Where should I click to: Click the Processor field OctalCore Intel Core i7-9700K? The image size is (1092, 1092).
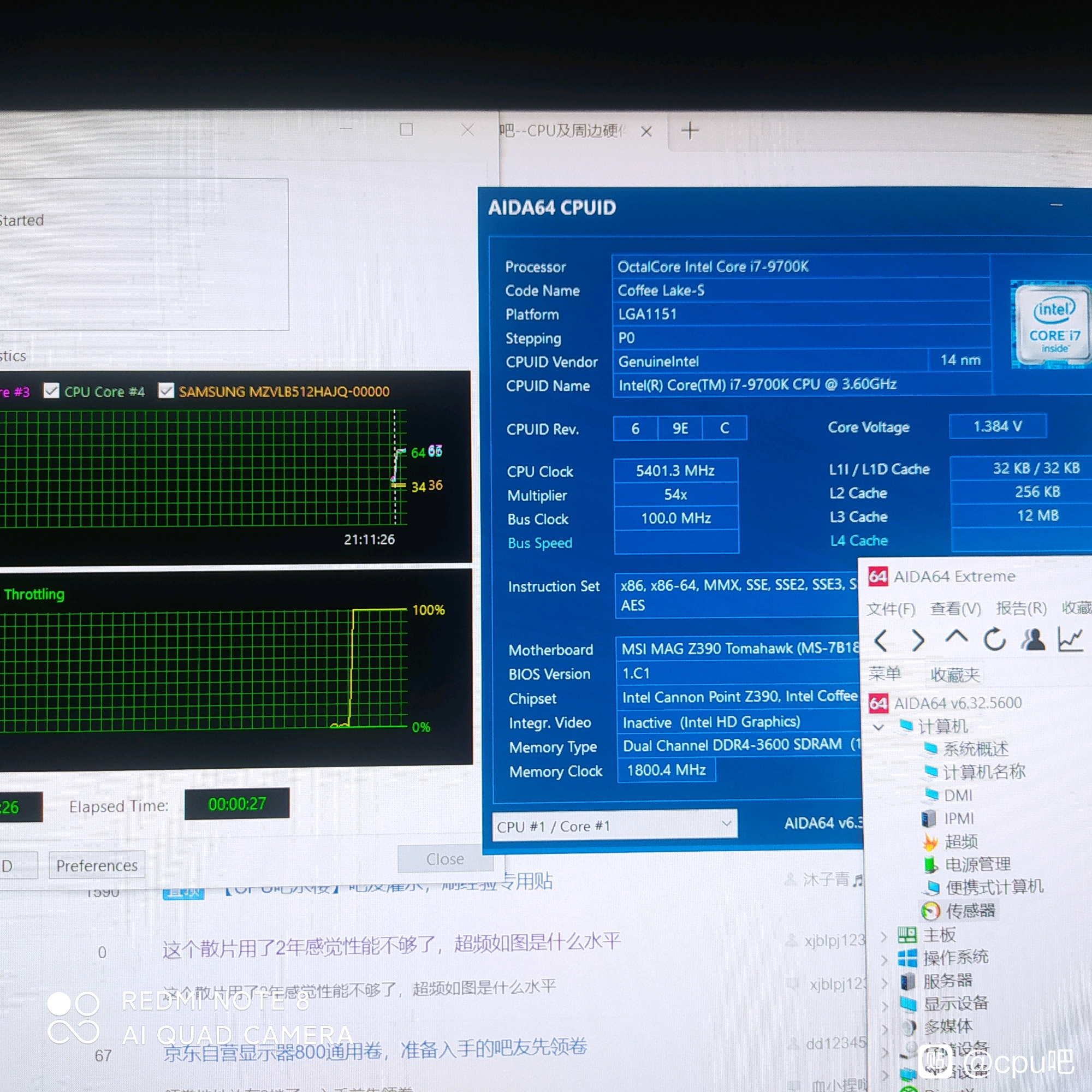point(800,266)
